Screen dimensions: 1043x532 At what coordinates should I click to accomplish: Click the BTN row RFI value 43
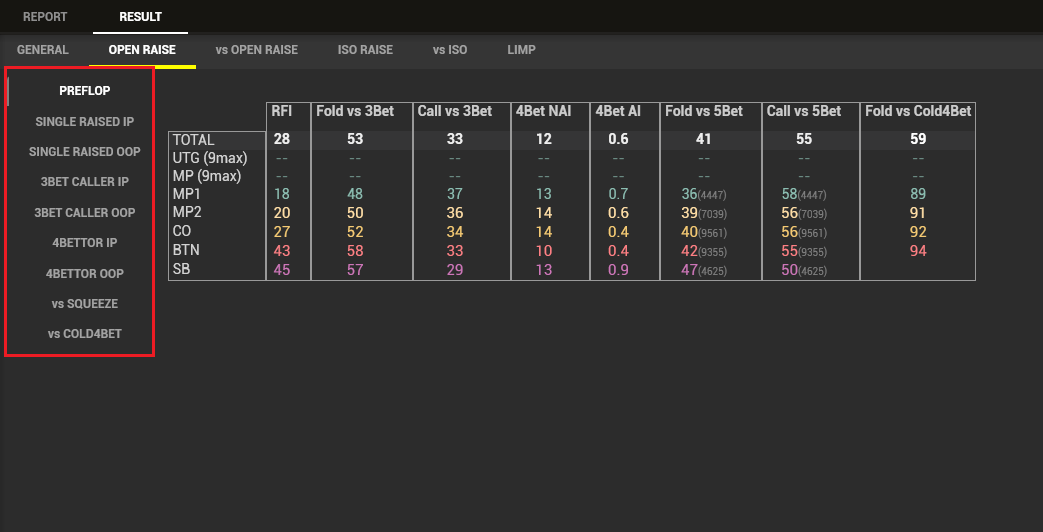click(x=281, y=251)
